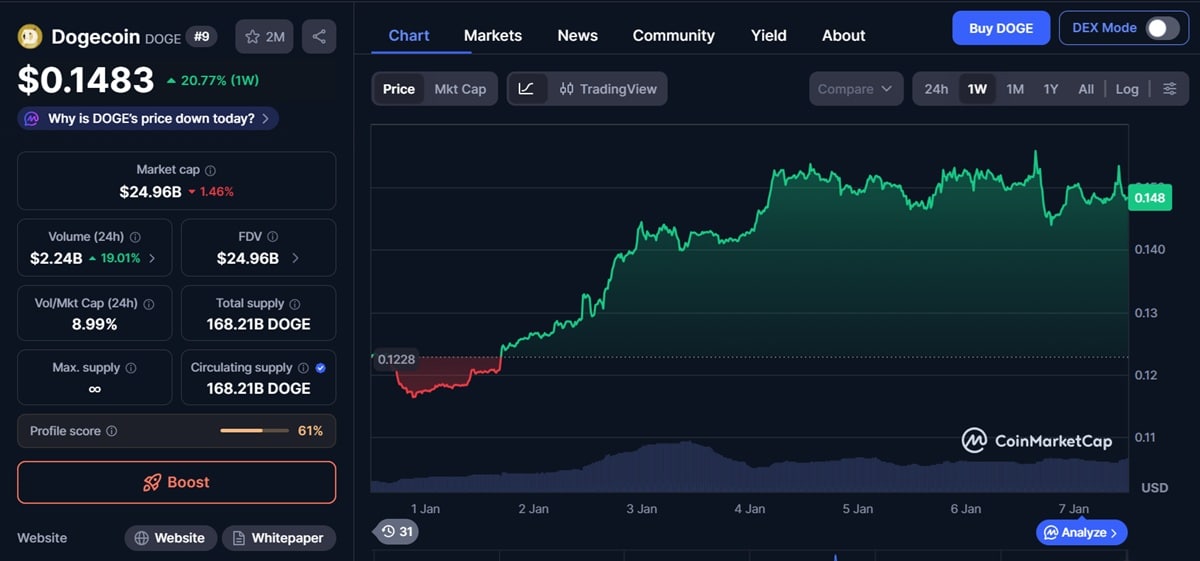The width and height of the screenshot is (1200, 561).
Task: Click the info icon beside FDV
Action: tap(272, 237)
